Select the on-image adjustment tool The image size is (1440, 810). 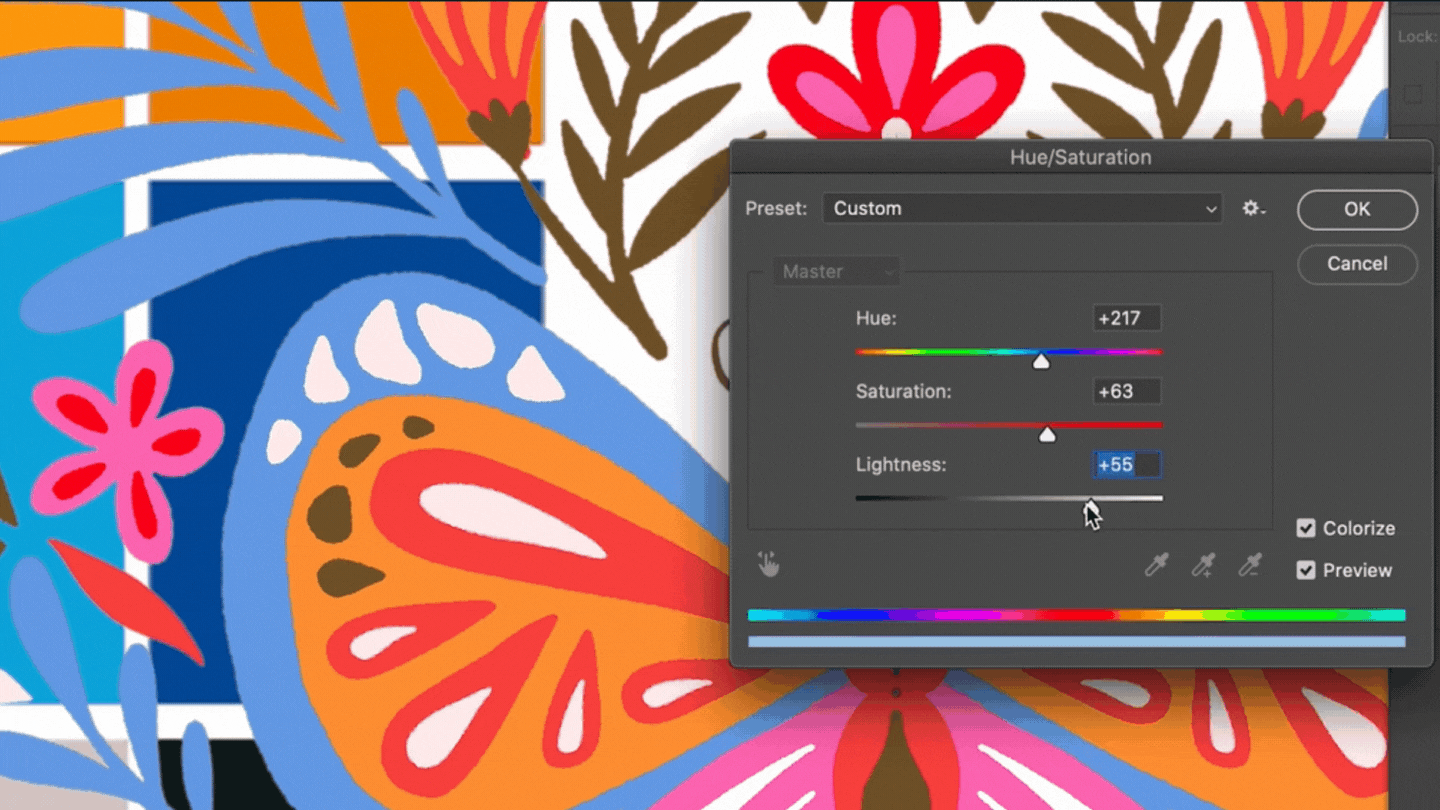(768, 565)
